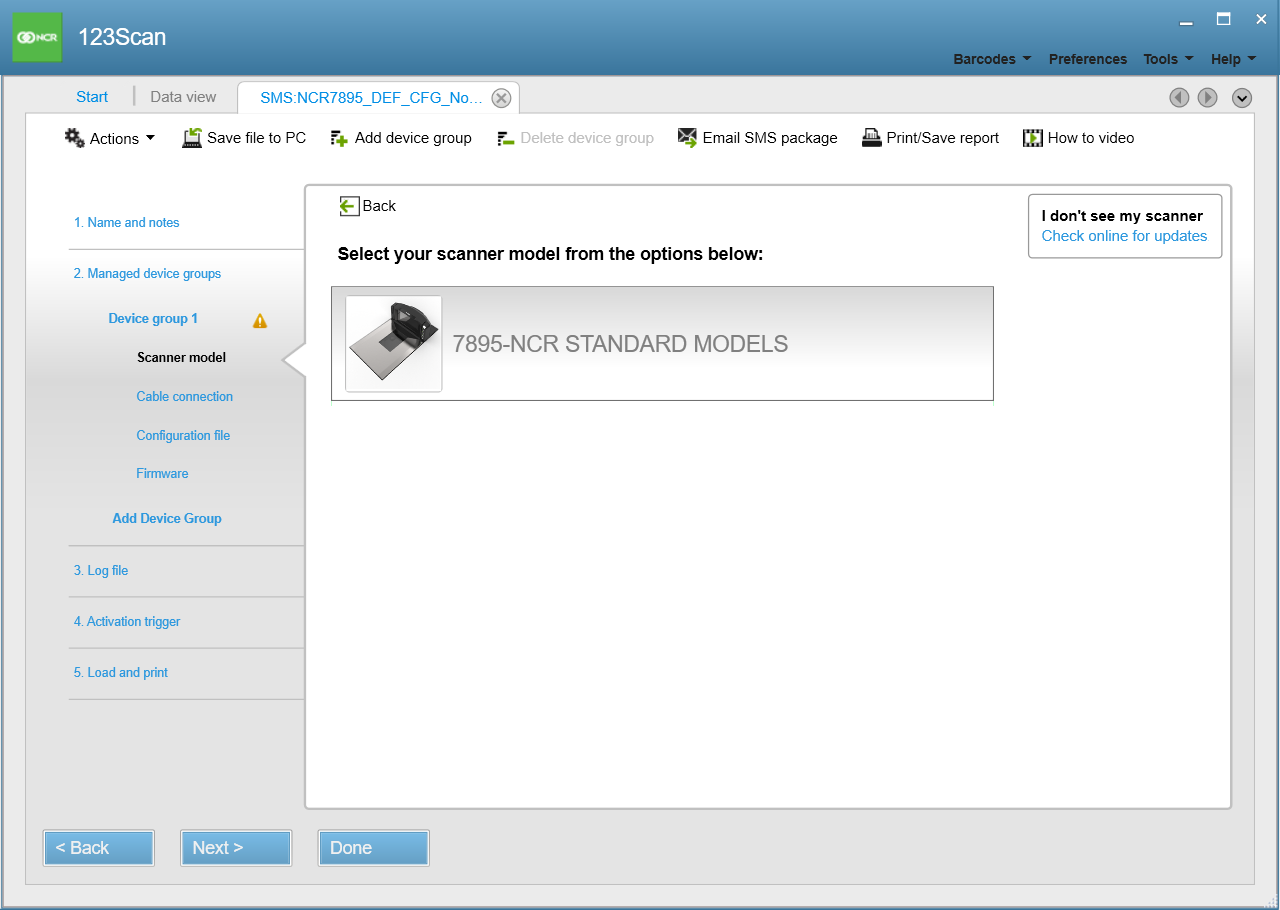Select the 7895-NCR scanner thumbnail
Screen dimensions: 1280x910
click(394, 344)
